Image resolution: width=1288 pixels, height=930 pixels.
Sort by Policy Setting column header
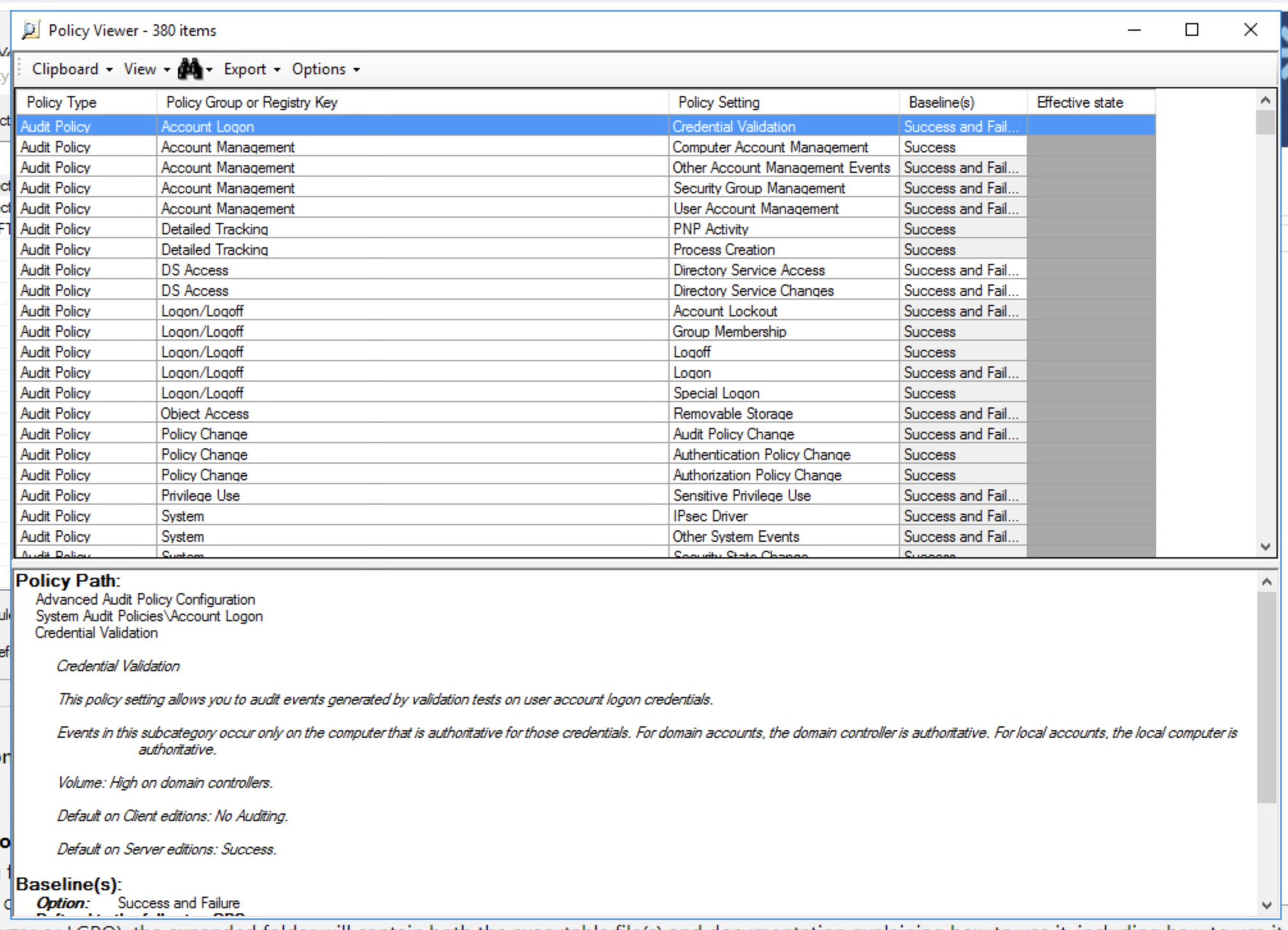[718, 102]
